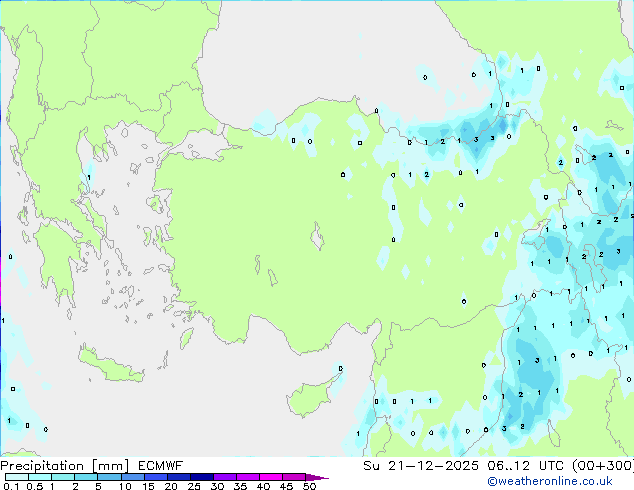The width and height of the screenshot is (634, 490).
Task: Click the '25' legend value
Action: pos(194,486)
